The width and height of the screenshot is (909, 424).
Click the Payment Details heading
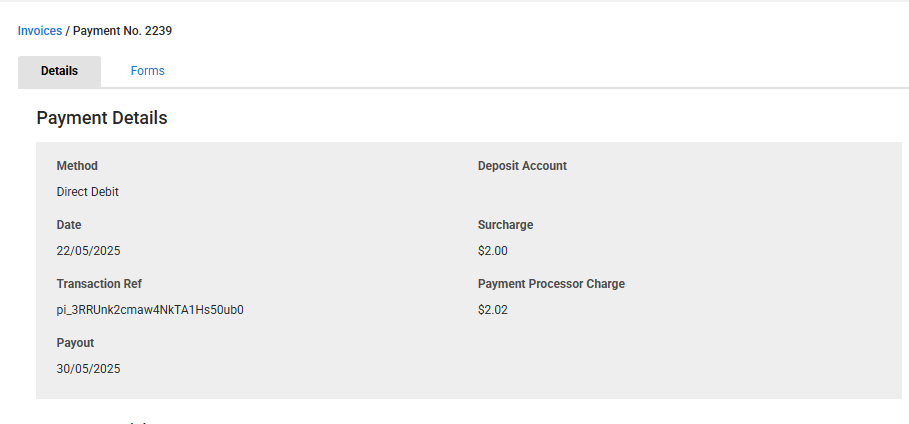[x=102, y=118]
